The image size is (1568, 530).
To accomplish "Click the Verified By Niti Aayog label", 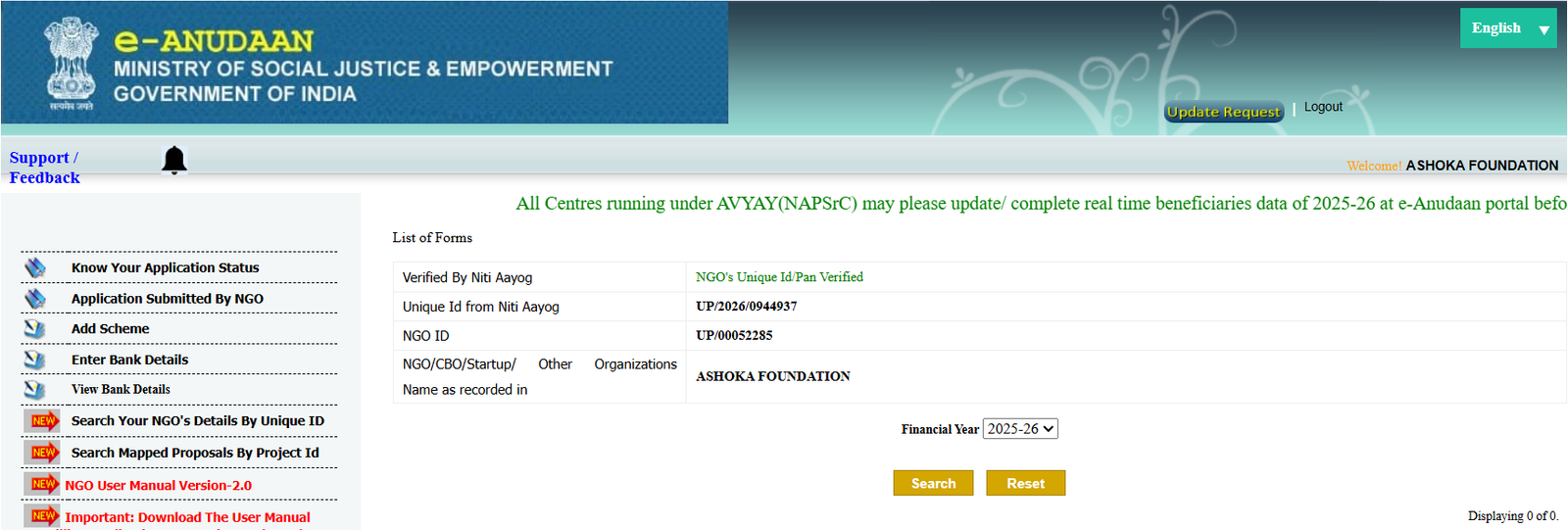I will tap(467, 277).
